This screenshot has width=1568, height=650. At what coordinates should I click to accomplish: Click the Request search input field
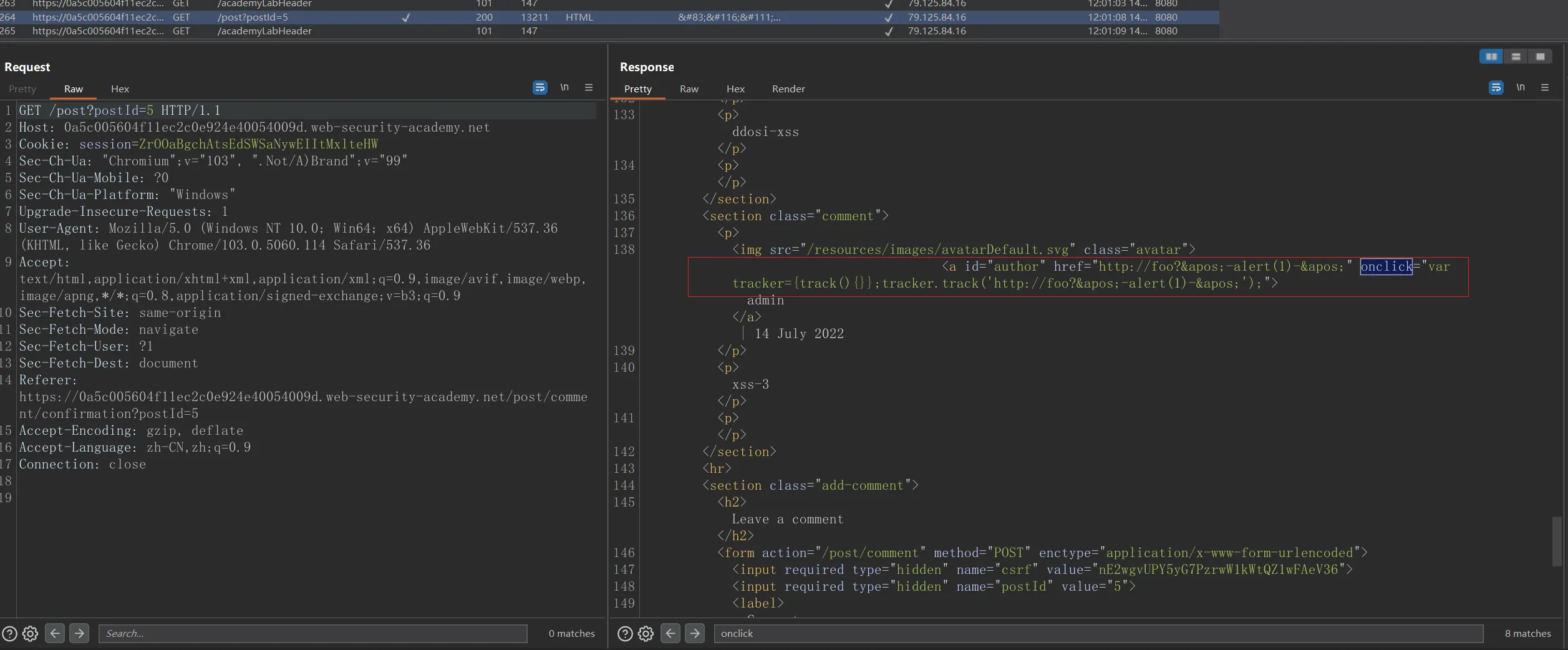[x=312, y=634]
